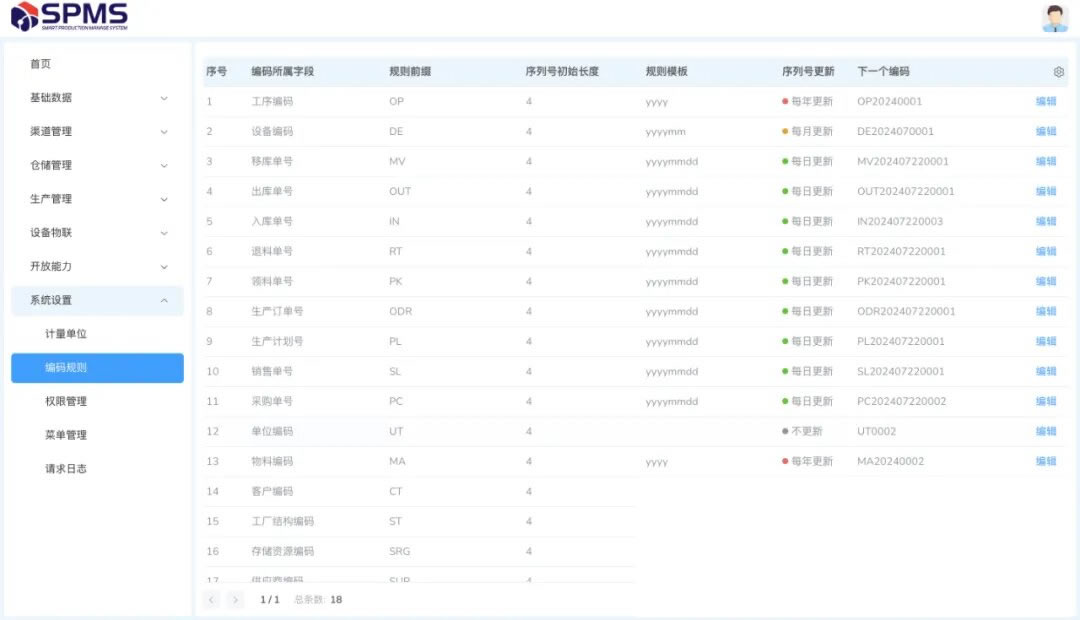
Task: Go to next page arrow
Action: point(235,600)
